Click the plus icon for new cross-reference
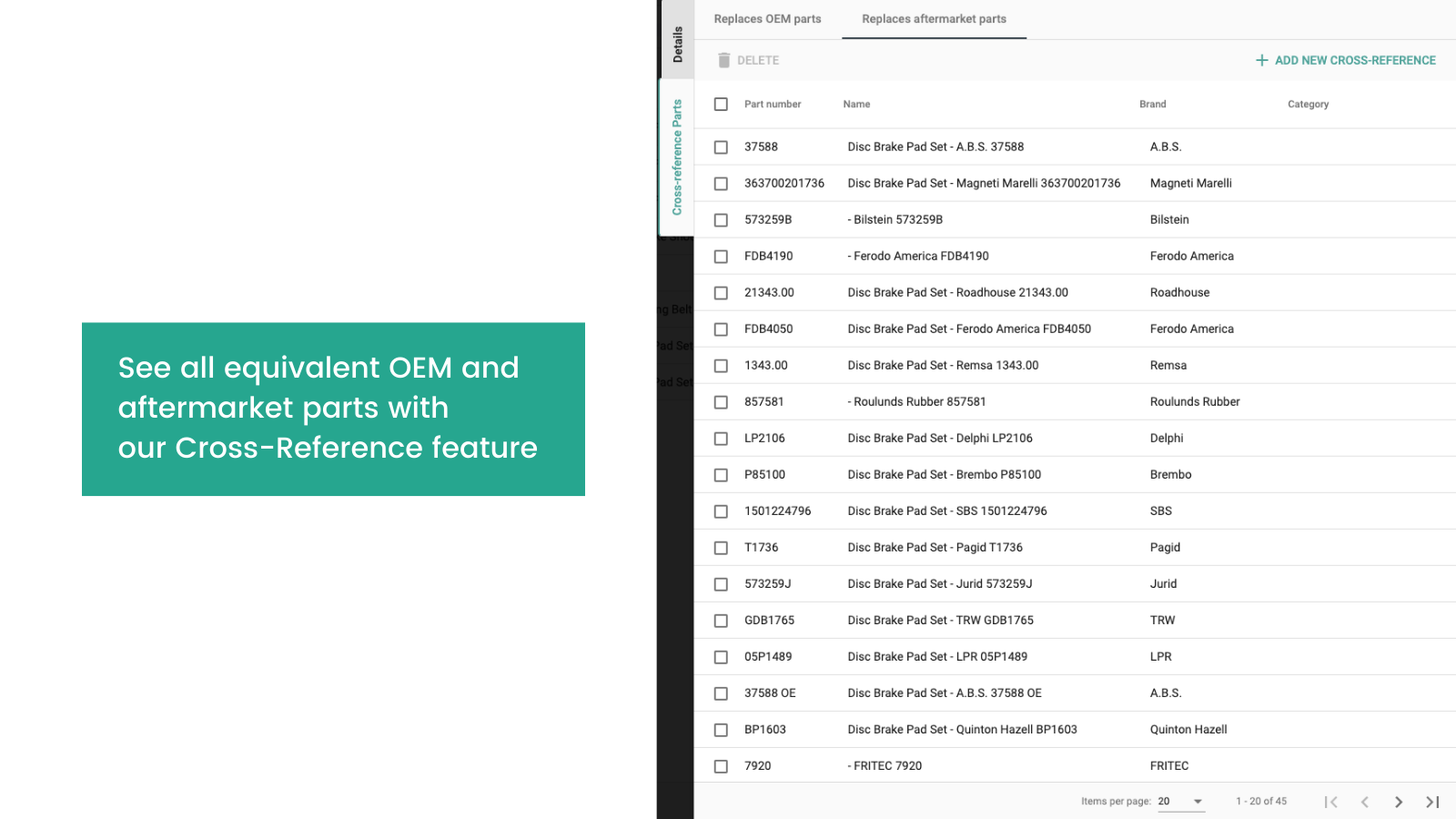Viewport: 1456px width, 819px height. pyautogui.click(x=1261, y=60)
